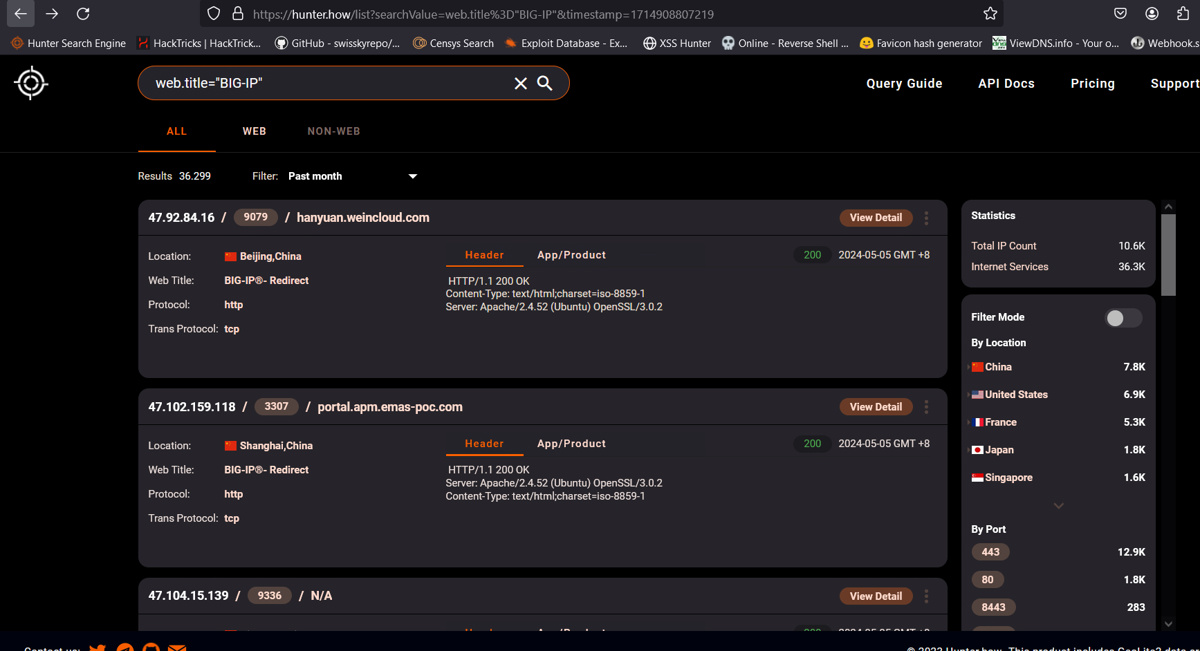Open ViewDNS.info bookmark
The width and height of the screenshot is (1200, 651).
(1056, 43)
